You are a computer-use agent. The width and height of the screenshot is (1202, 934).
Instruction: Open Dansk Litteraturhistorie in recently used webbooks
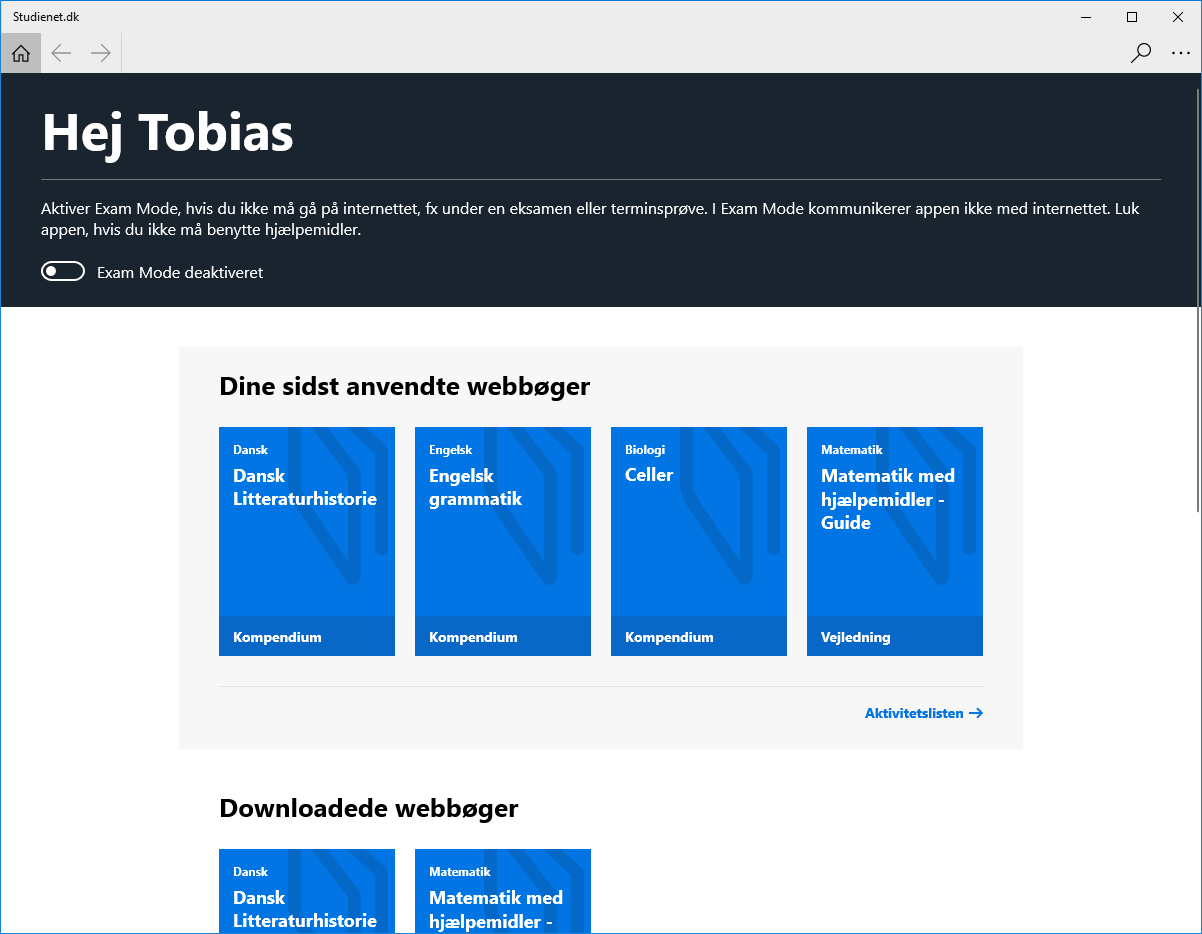(x=307, y=541)
